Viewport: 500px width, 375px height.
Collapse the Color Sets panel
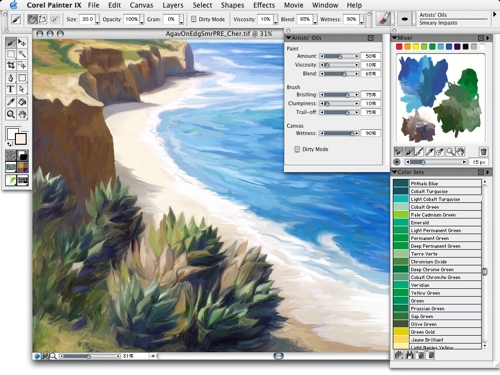[x=394, y=172]
